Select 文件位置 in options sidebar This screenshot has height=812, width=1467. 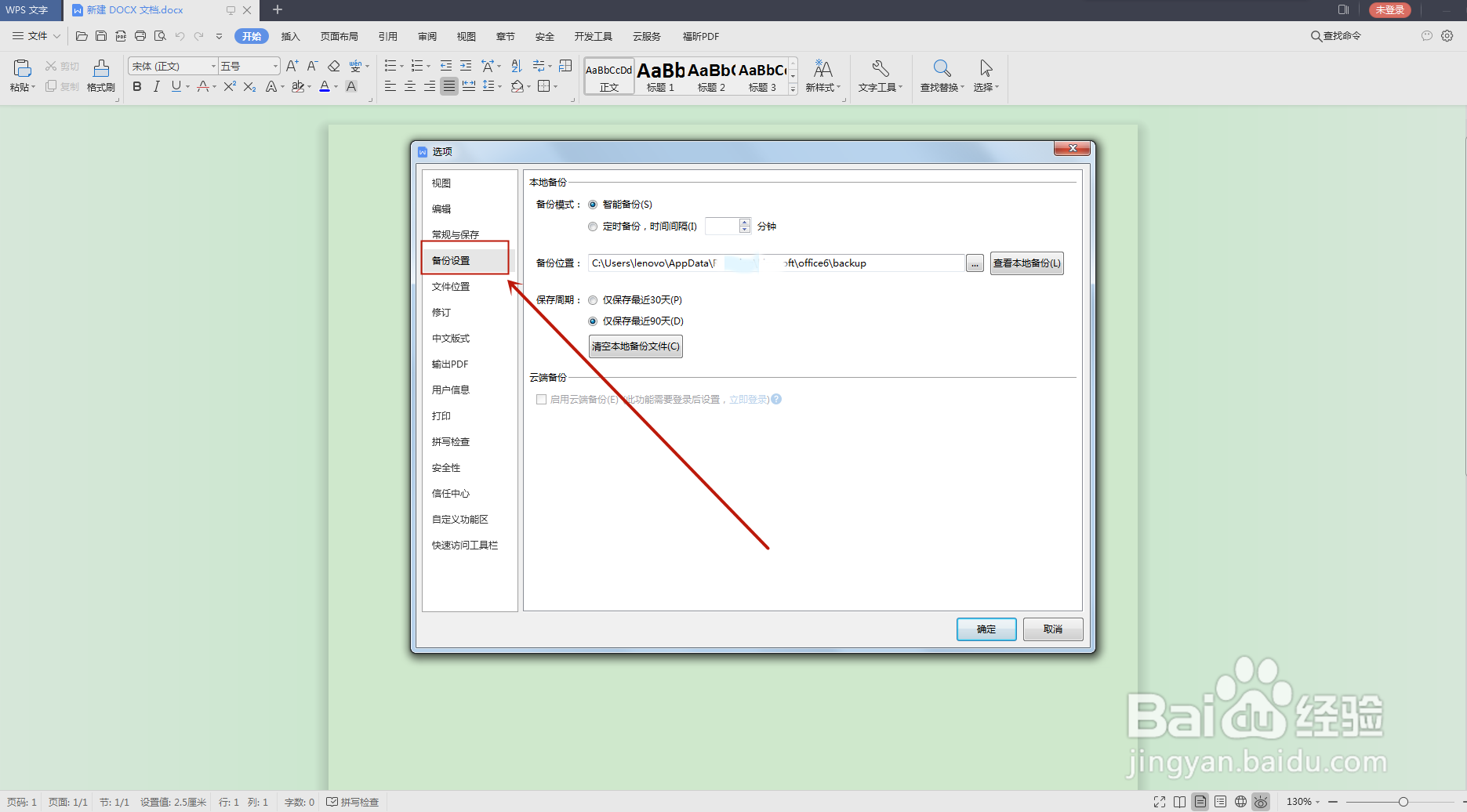tap(451, 287)
